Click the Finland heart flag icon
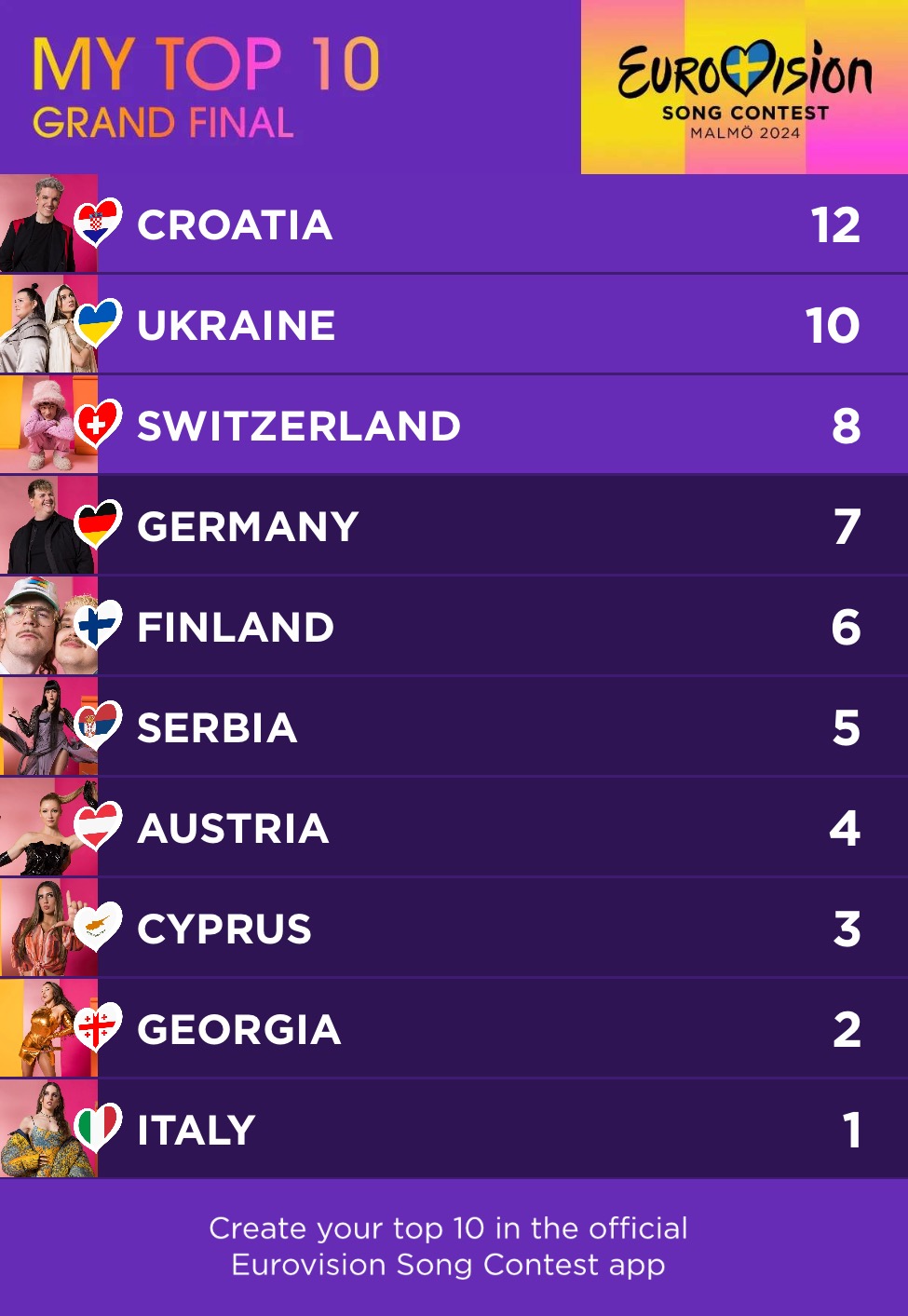The image size is (908, 1316). point(97,625)
